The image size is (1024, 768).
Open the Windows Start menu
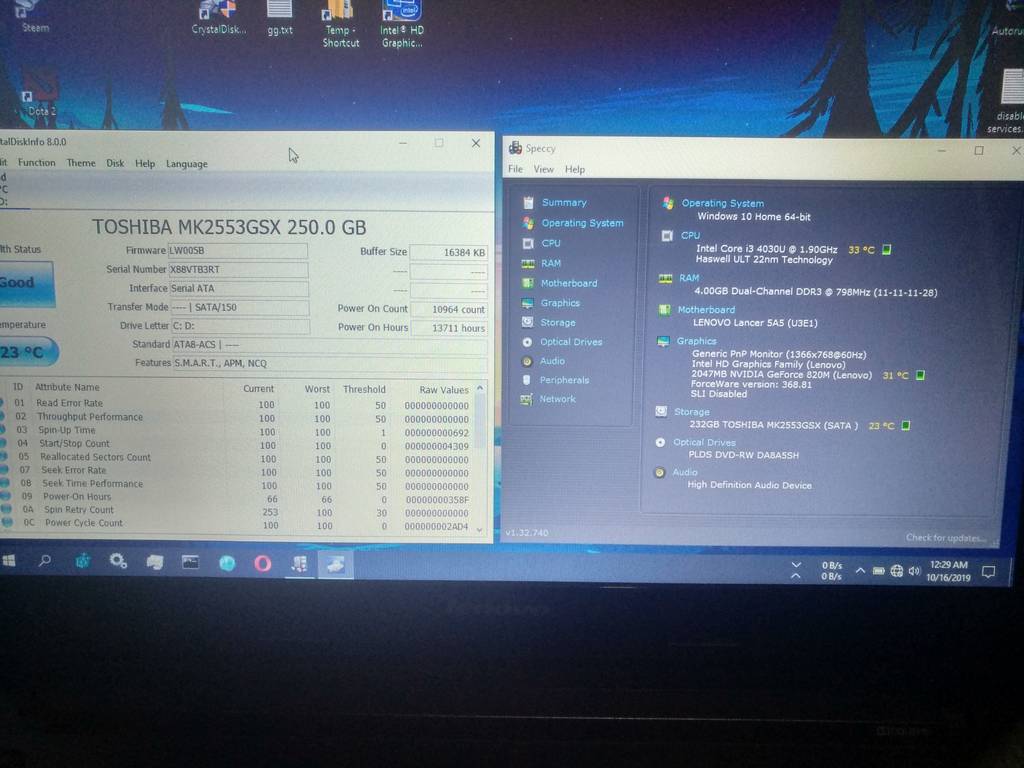pyautogui.click(x=9, y=560)
